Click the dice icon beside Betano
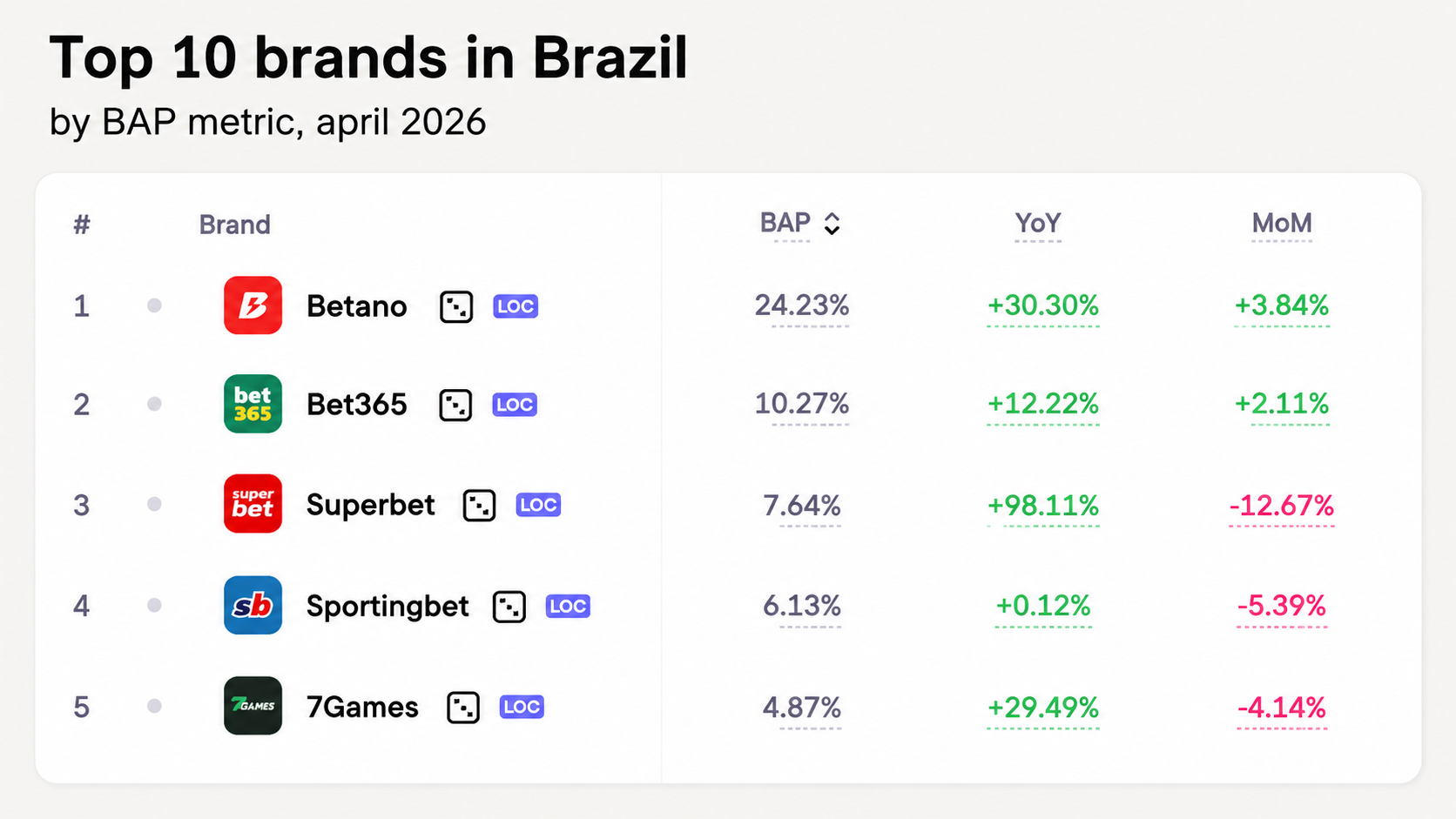1456x819 pixels. click(x=456, y=306)
